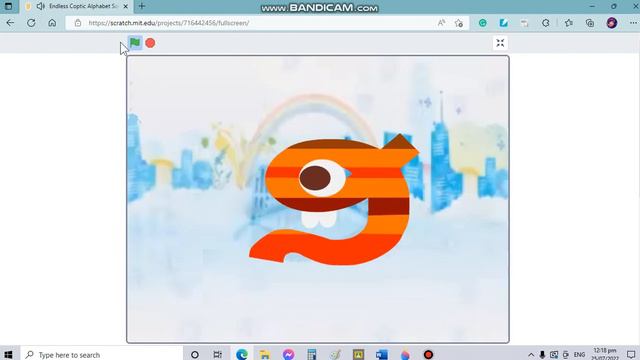The image size is (640, 360).
Task: Open the Windows Start menu
Action: pos(8,354)
